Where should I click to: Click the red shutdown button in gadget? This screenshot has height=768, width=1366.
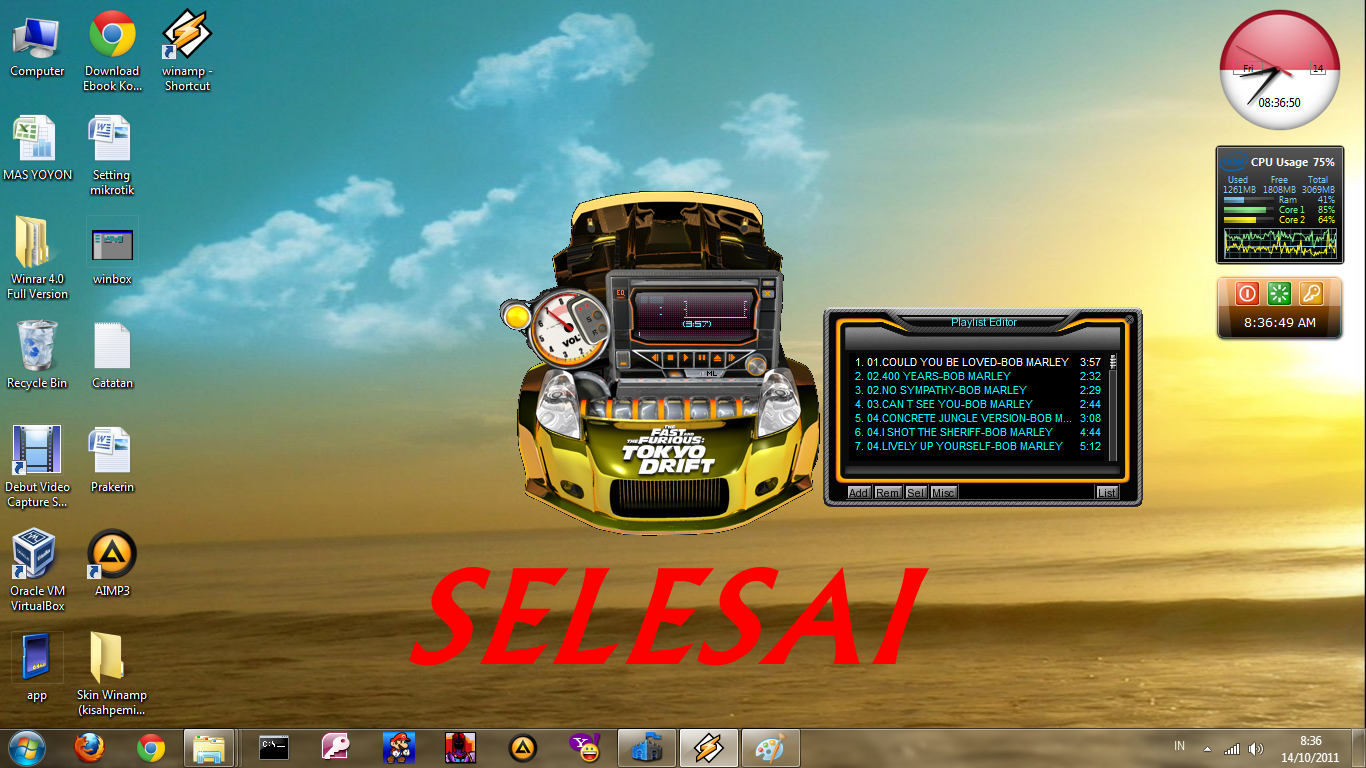pyautogui.click(x=1247, y=294)
